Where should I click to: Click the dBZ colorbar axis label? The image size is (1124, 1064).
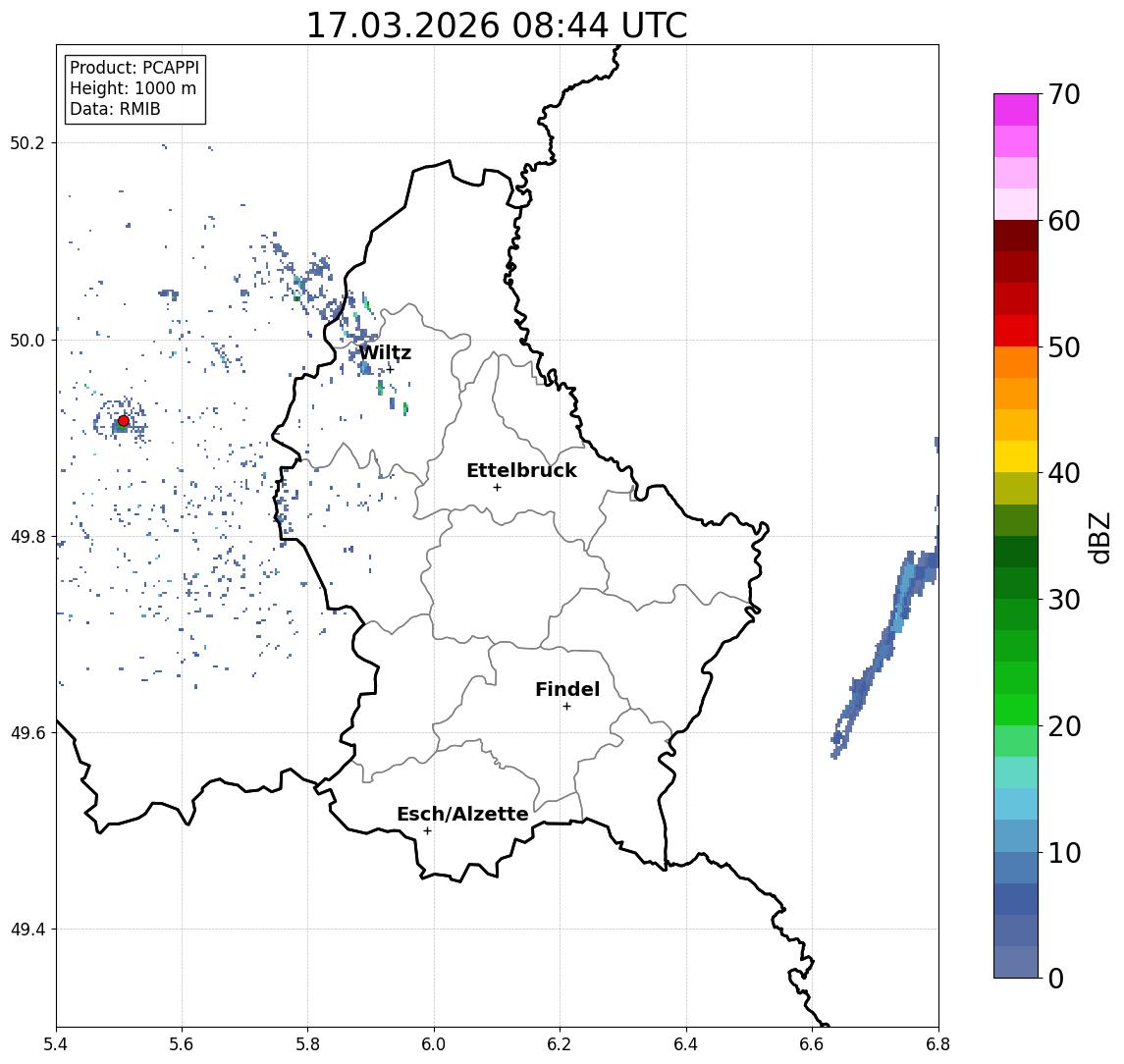click(x=1098, y=538)
